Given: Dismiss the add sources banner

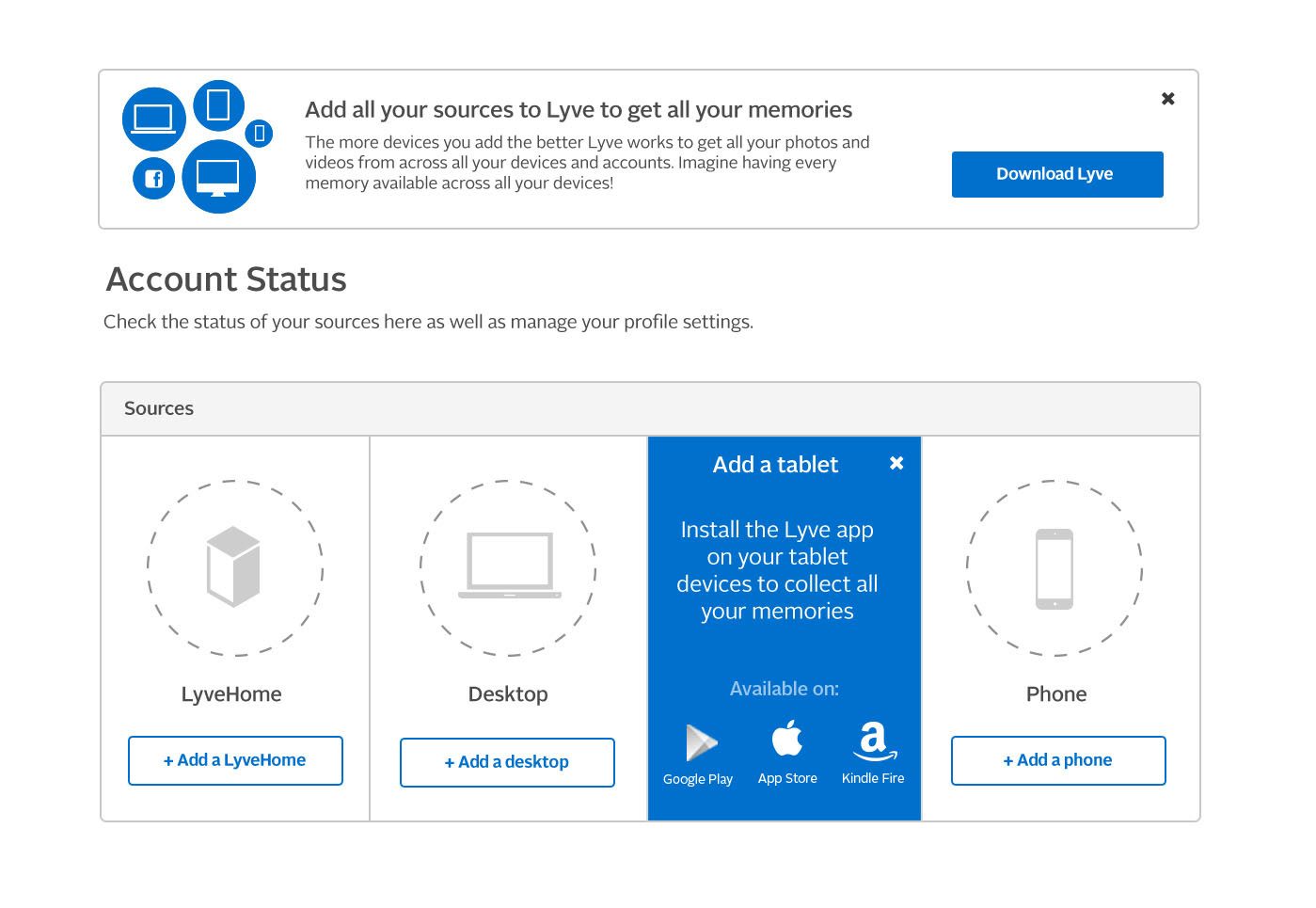Looking at the screenshot, I should click(1168, 99).
